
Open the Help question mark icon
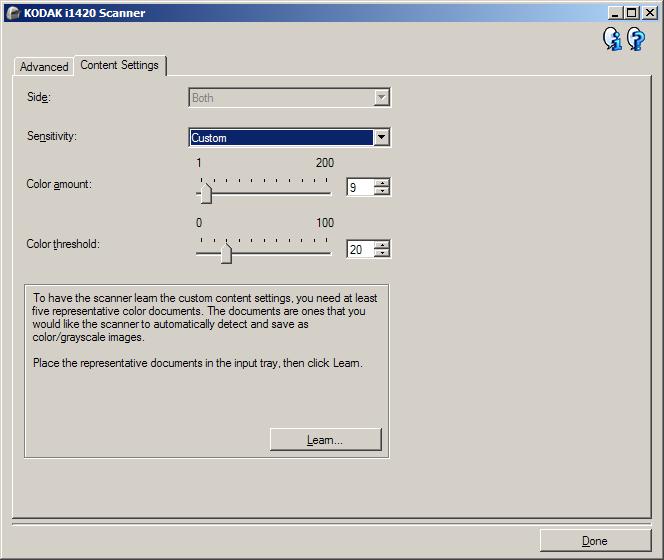pos(636,40)
